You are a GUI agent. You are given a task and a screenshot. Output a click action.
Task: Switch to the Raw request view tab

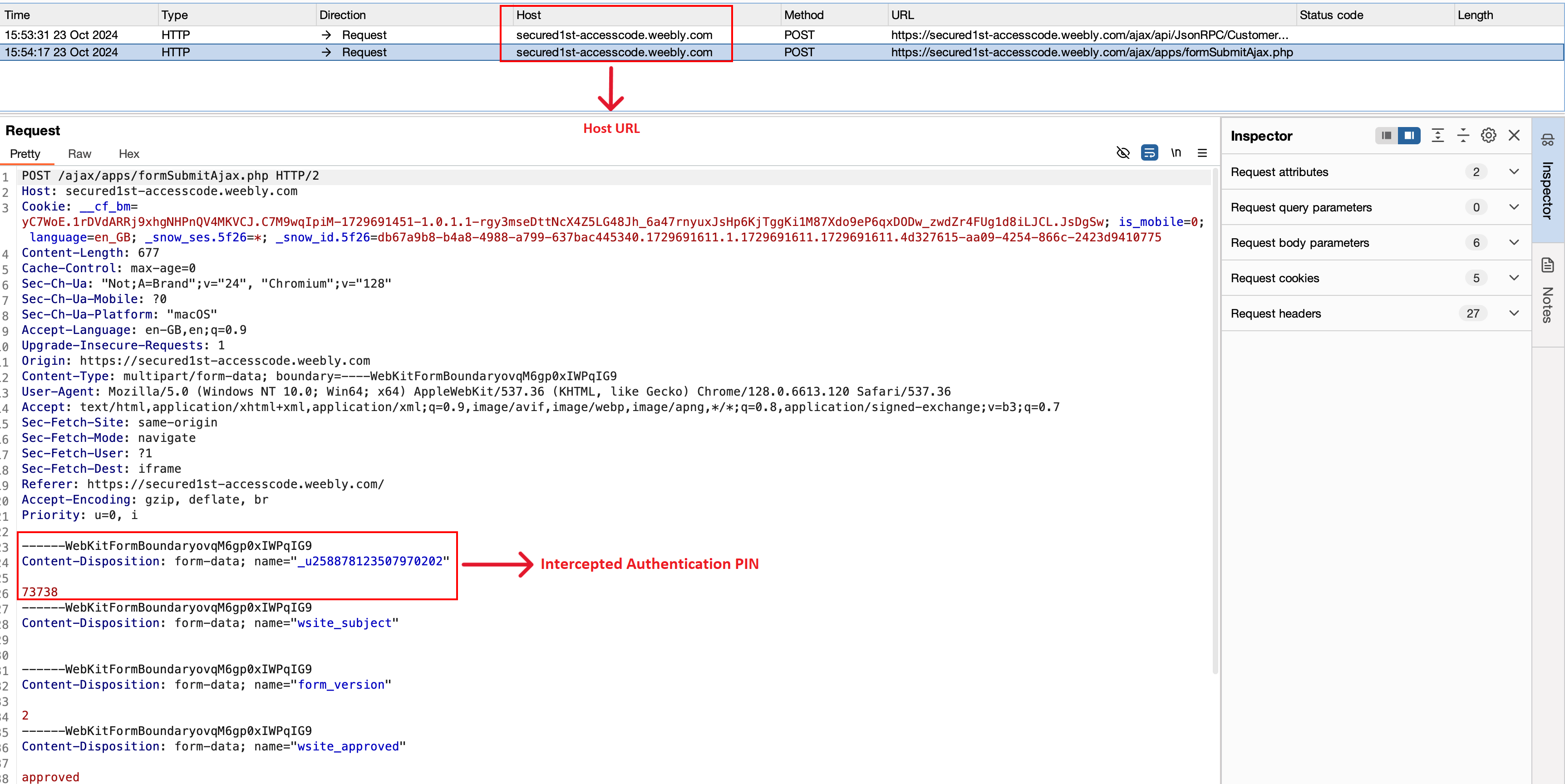click(x=79, y=154)
